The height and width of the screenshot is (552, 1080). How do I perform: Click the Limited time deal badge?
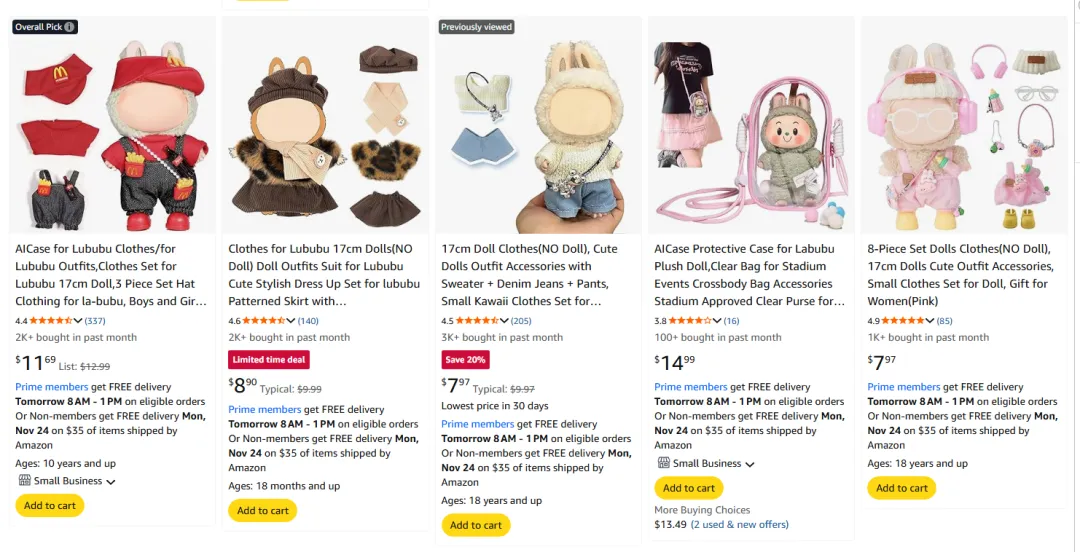pyautogui.click(x=269, y=360)
